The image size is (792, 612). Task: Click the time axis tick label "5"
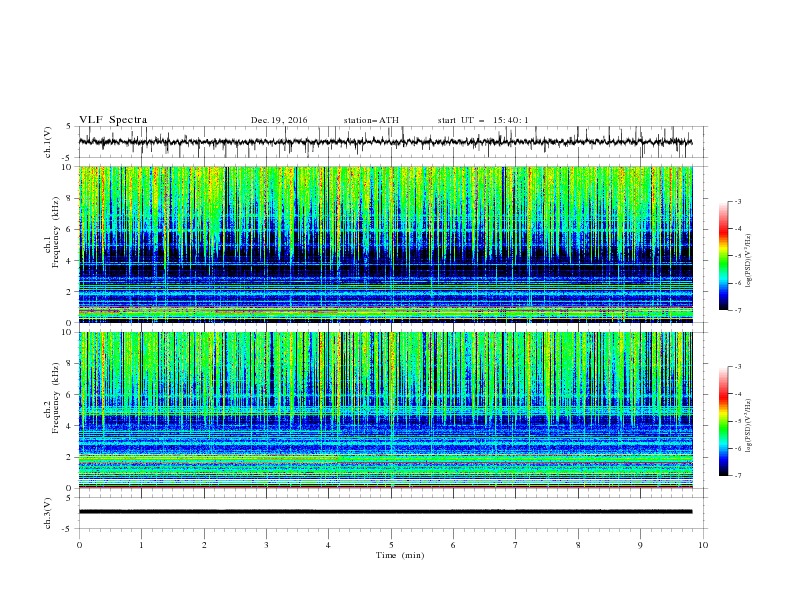391,545
